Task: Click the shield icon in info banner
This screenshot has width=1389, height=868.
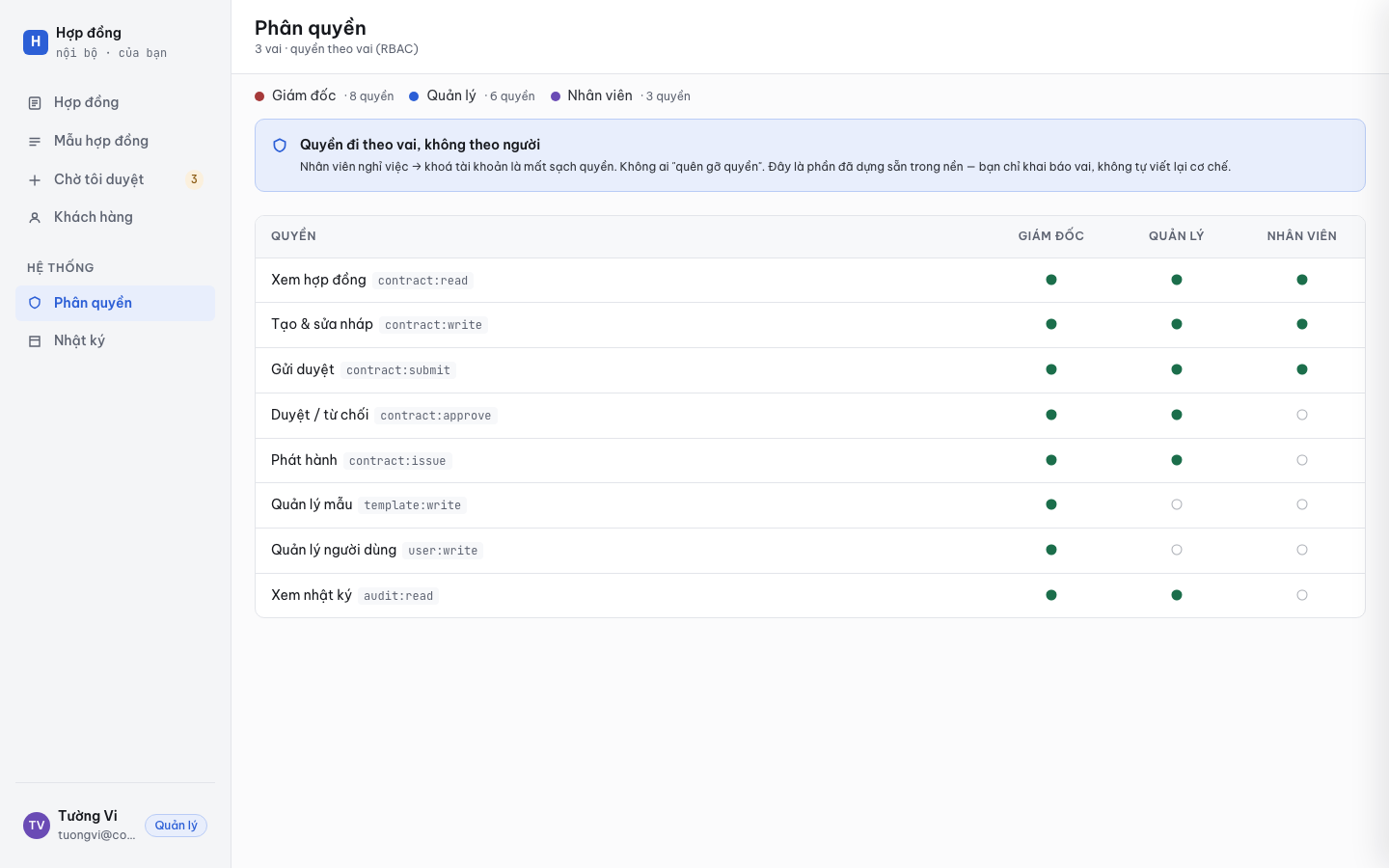Action: pyautogui.click(x=280, y=146)
